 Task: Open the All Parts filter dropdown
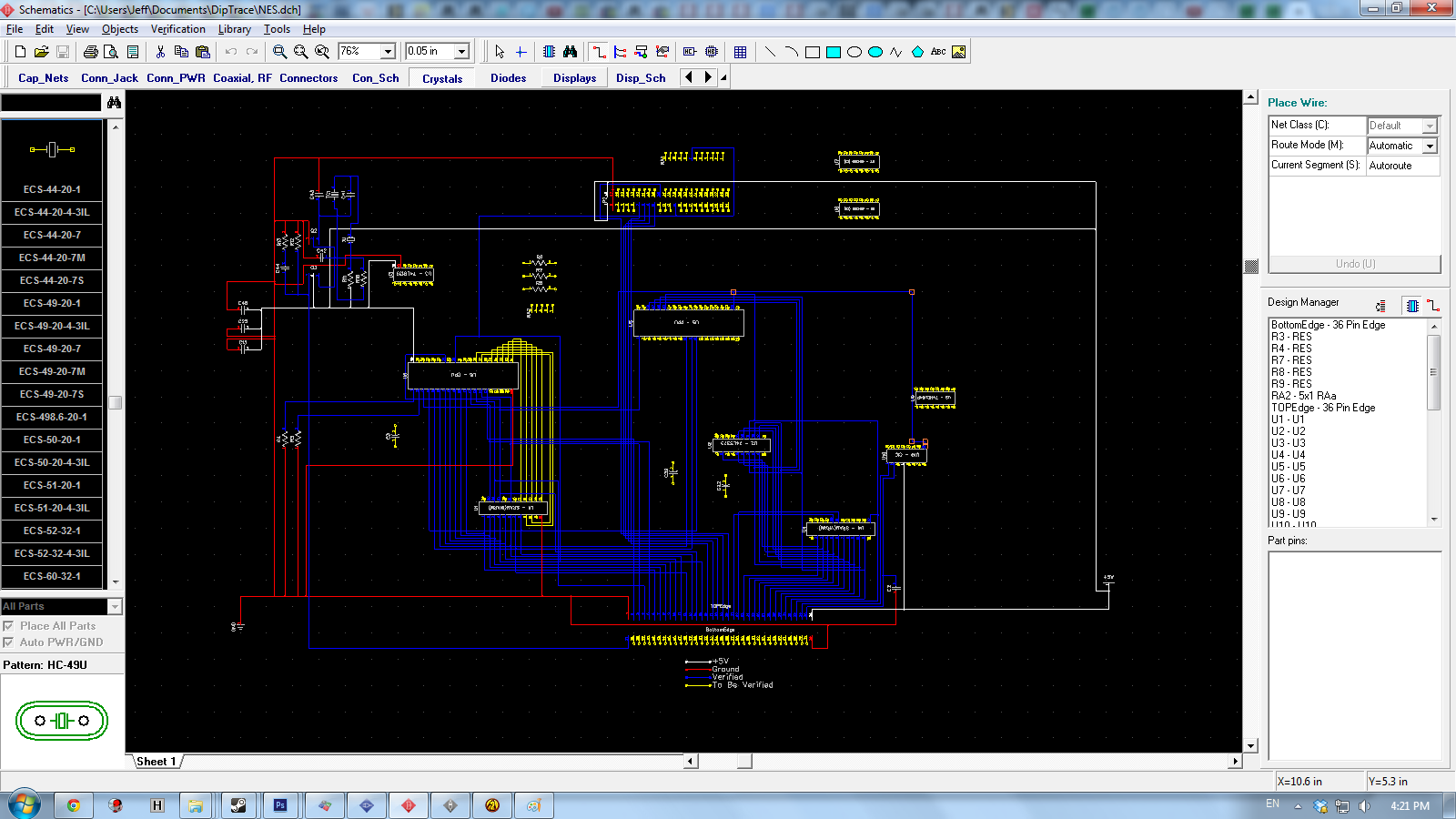pos(115,606)
